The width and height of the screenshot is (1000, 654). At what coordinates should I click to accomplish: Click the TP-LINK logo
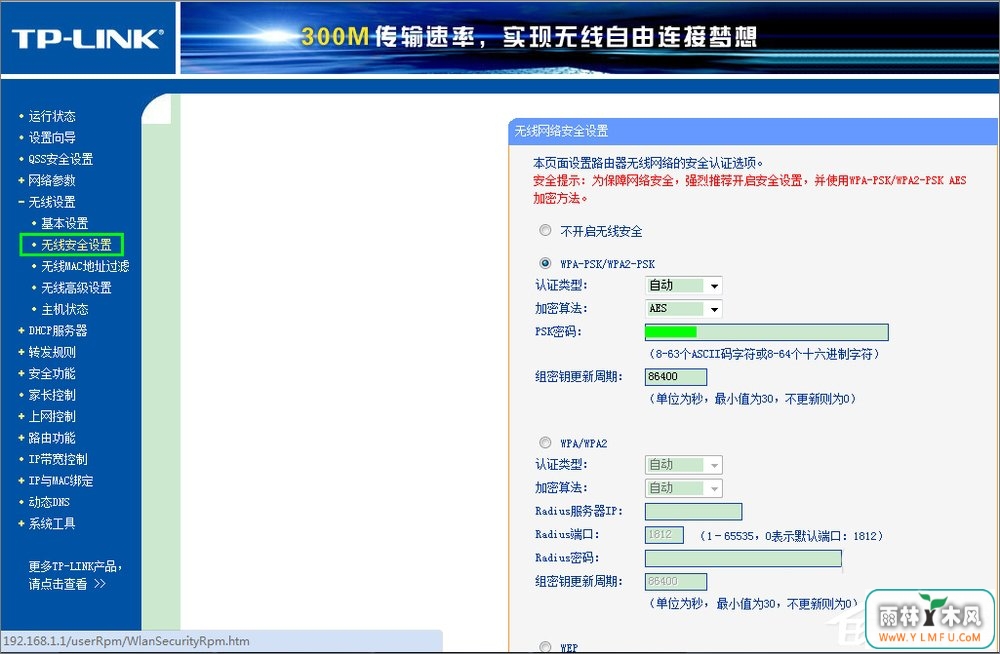(87, 39)
